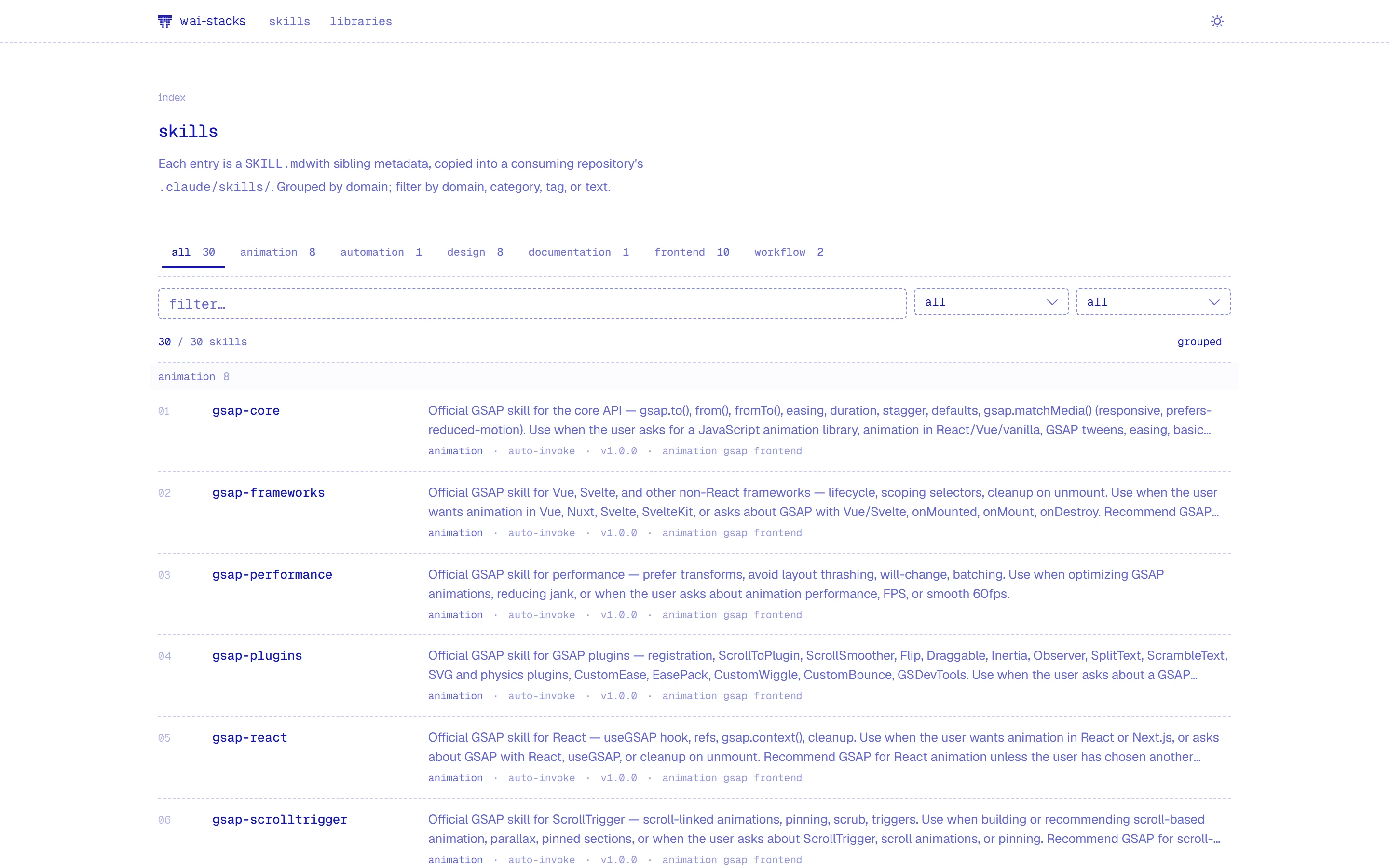Focus the filter text input
This screenshot has width=1389, height=868.
pyautogui.click(x=532, y=304)
